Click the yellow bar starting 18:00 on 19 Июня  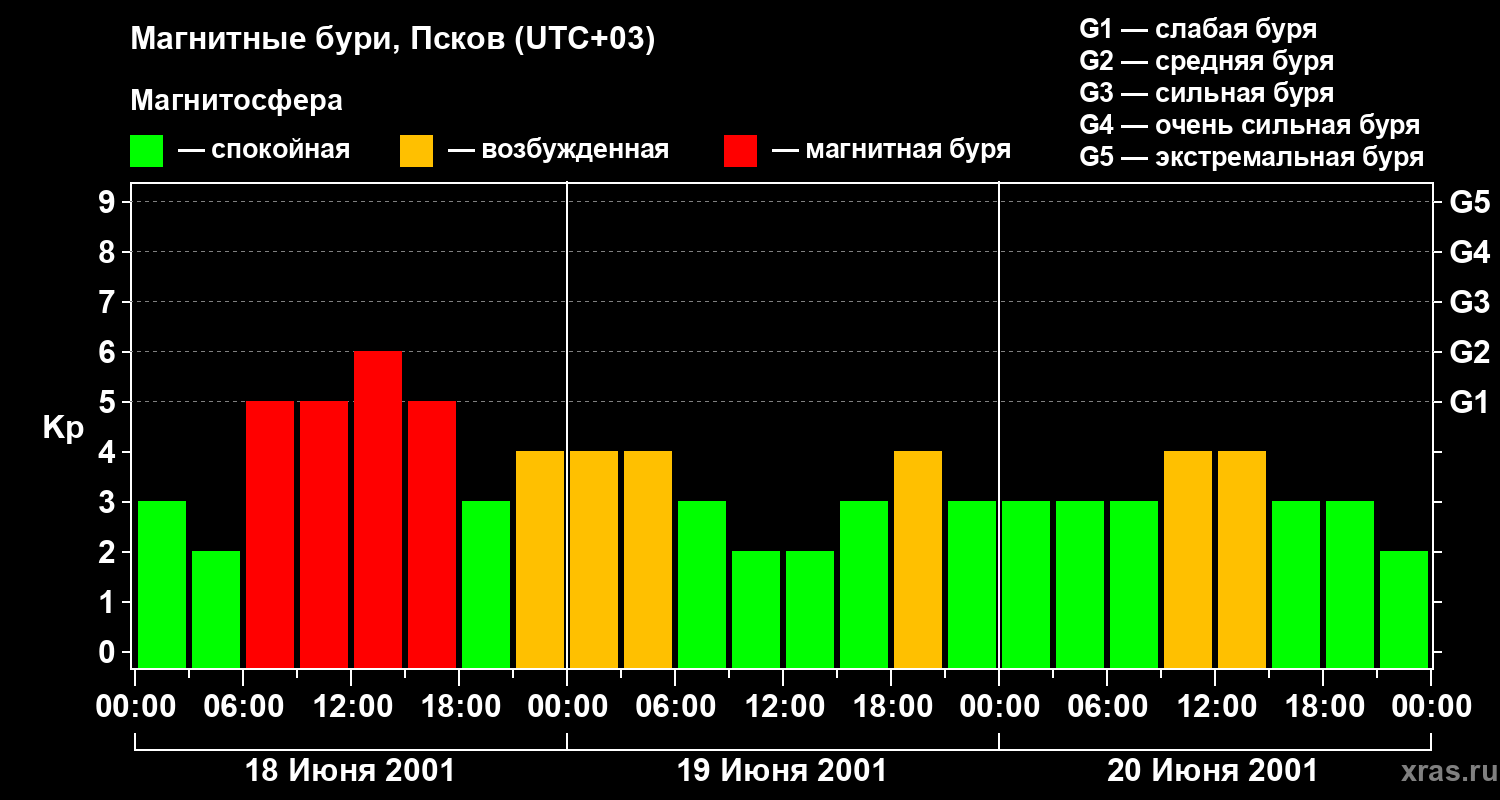(x=918, y=559)
